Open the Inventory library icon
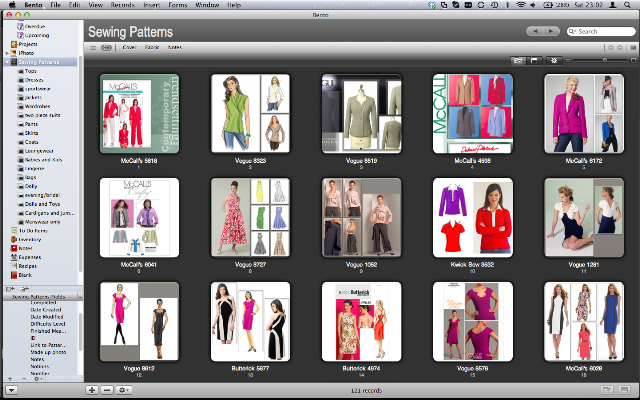This screenshot has height=400, width=640. [14, 240]
